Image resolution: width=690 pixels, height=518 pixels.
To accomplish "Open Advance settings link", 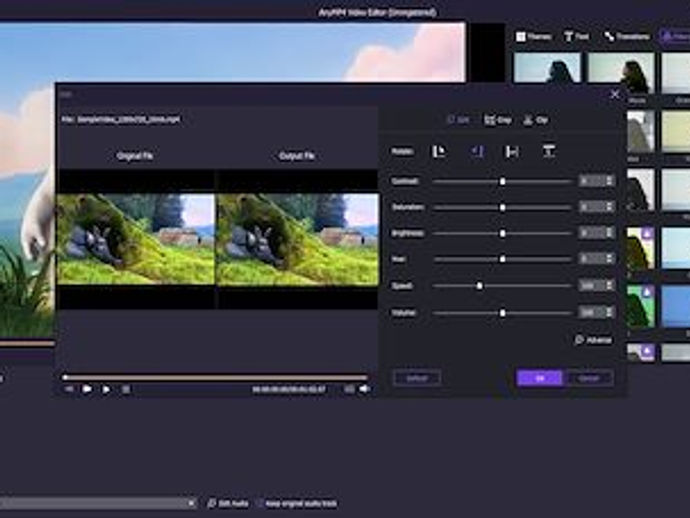I will coord(593,340).
